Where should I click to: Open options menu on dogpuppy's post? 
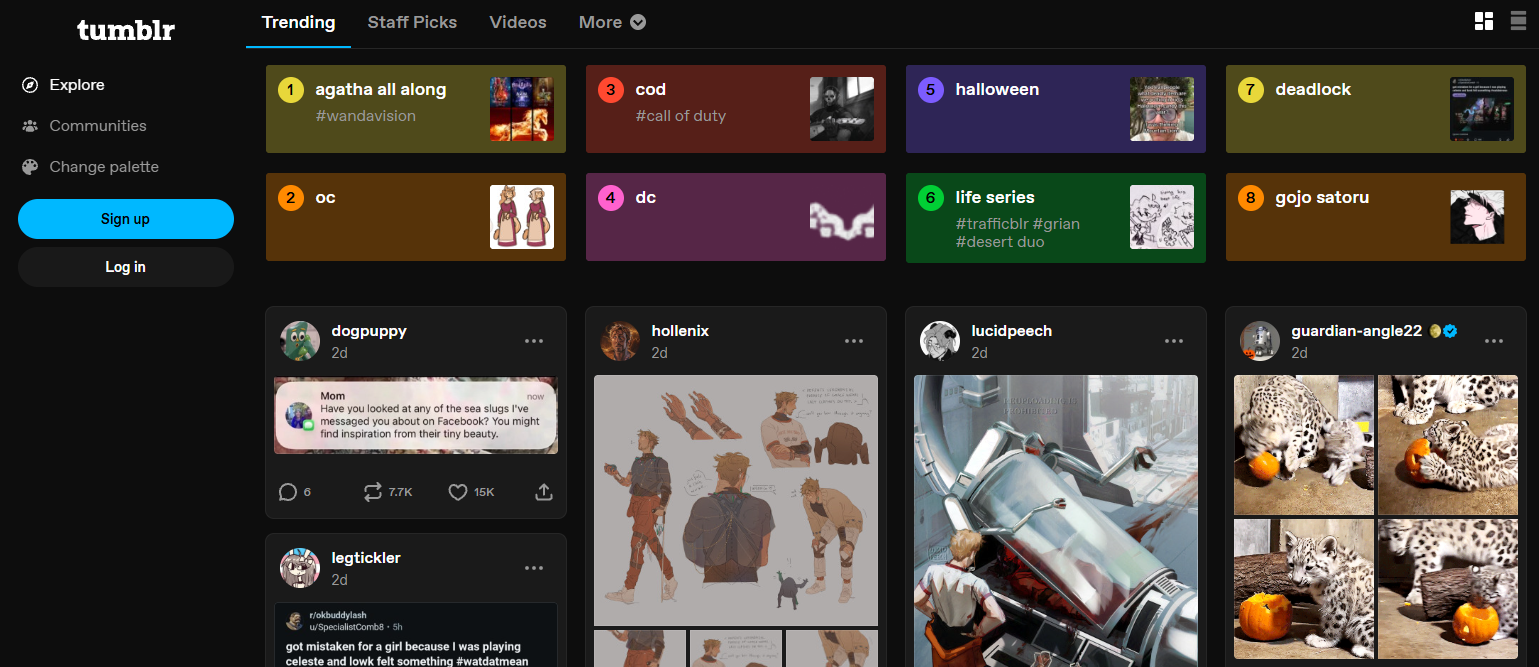534,341
